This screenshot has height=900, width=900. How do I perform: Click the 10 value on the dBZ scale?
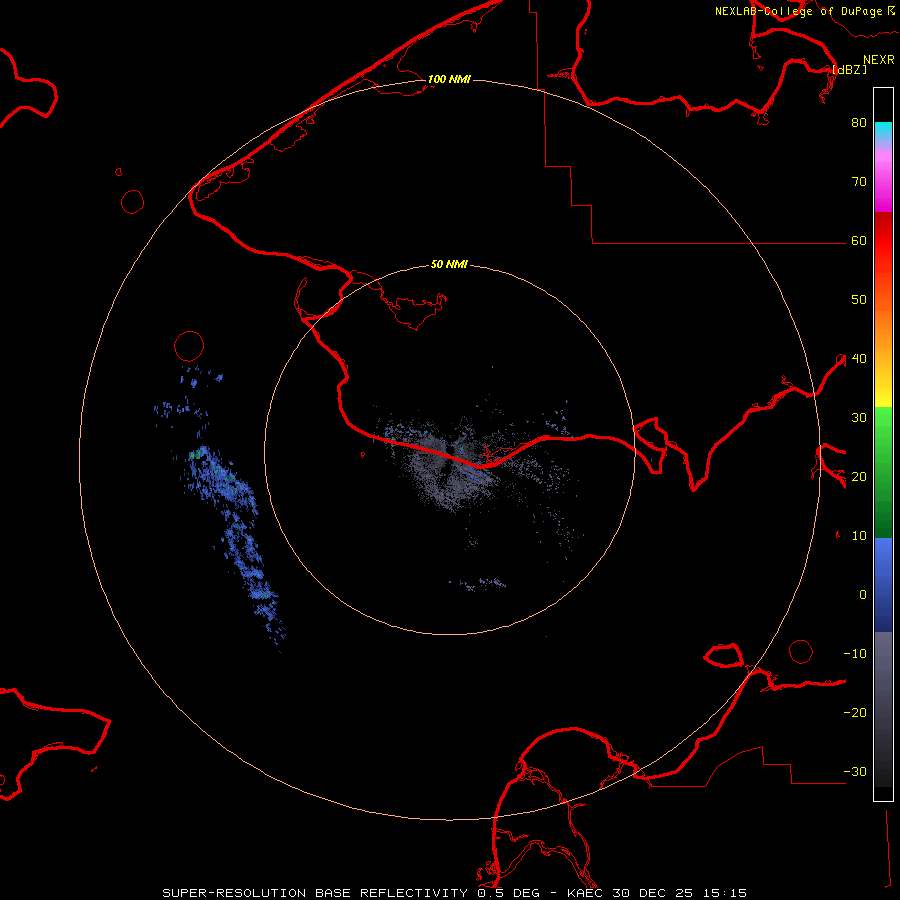pyautogui.click(x=859, y=537)
